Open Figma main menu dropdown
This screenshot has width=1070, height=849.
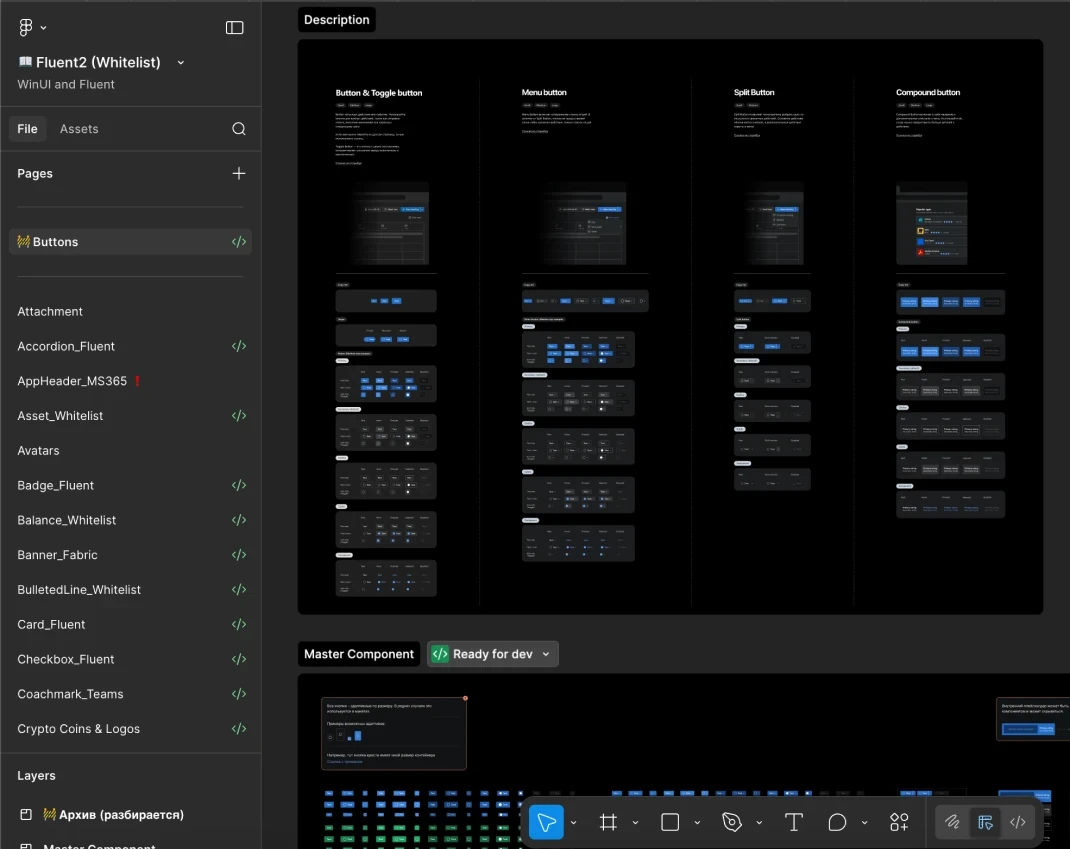click(x=33, y=28)
